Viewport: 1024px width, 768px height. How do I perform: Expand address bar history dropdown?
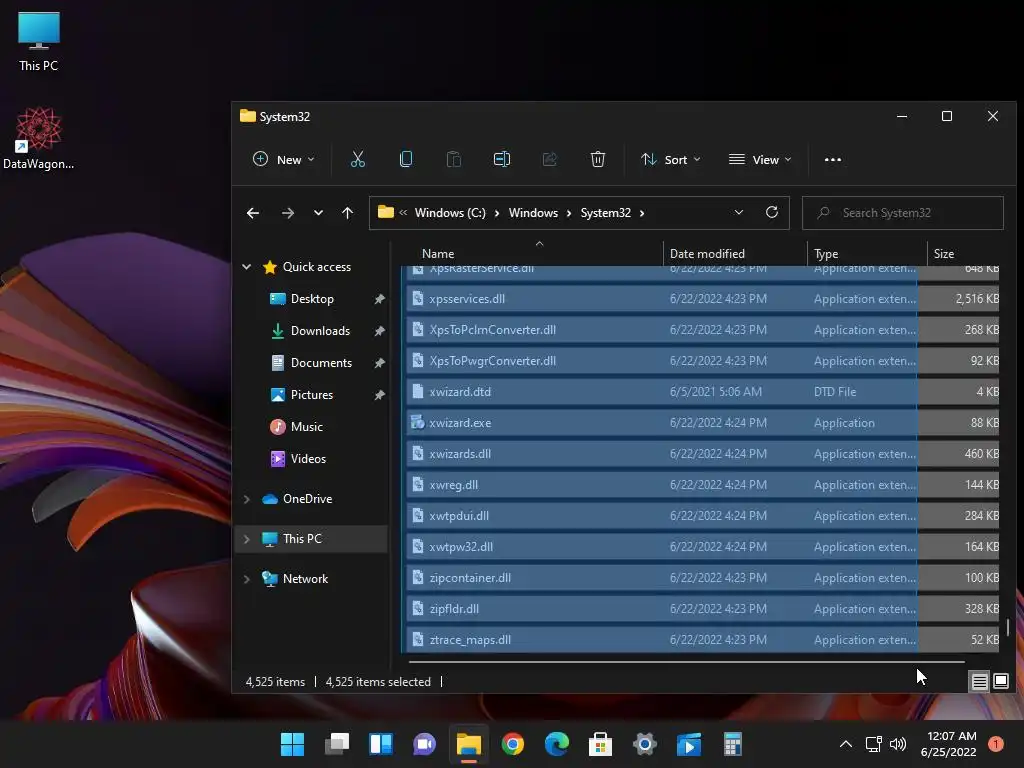click(x=739, y=212)
